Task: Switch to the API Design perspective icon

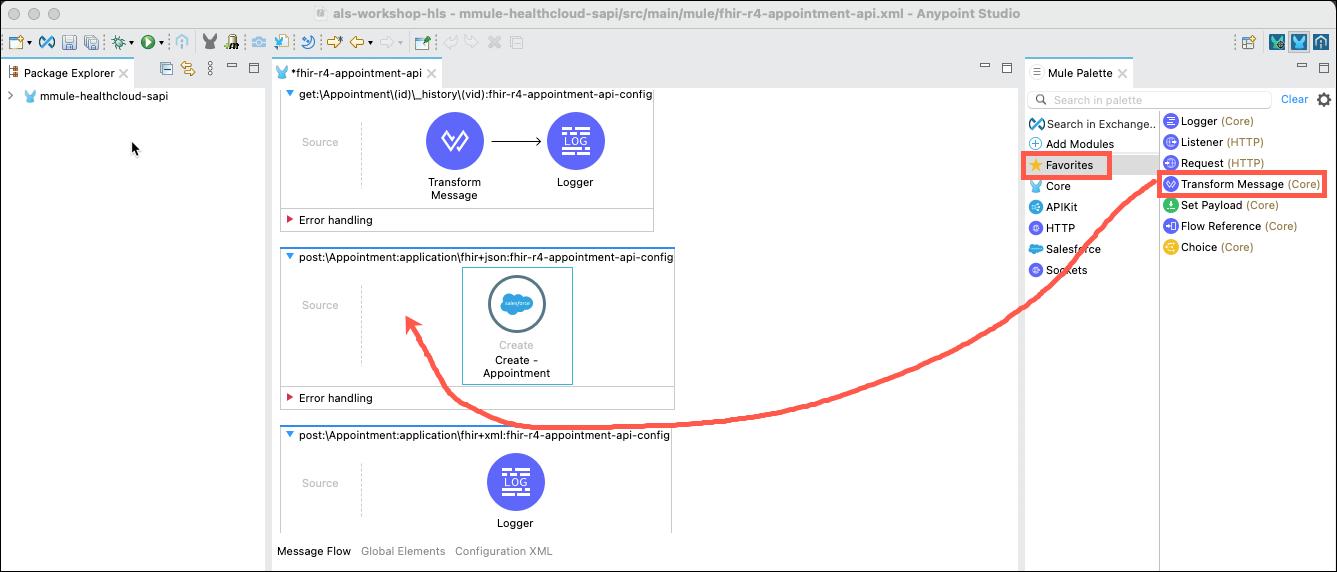Action: (x=1321, y=42)
